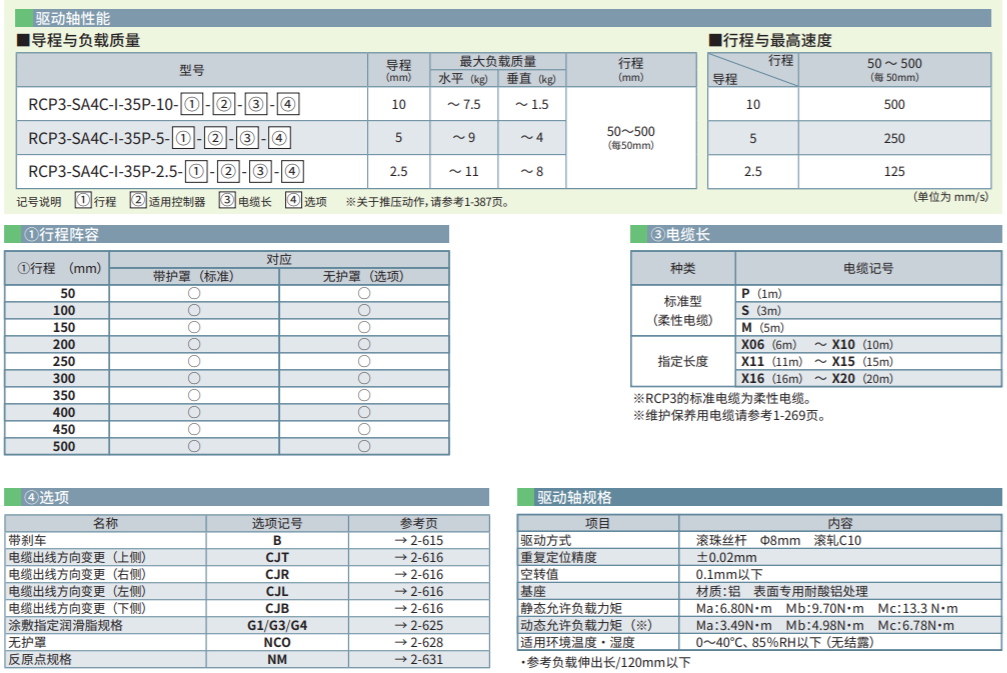Click the horizontal load value ～11
1007x673 pixels.
click(x=464, y=171)
